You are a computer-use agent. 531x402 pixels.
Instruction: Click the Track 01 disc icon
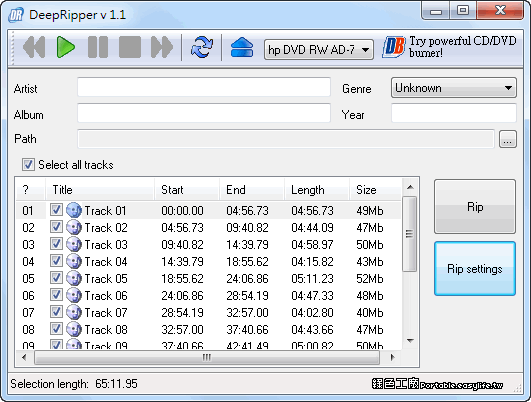tap(74, 210)
